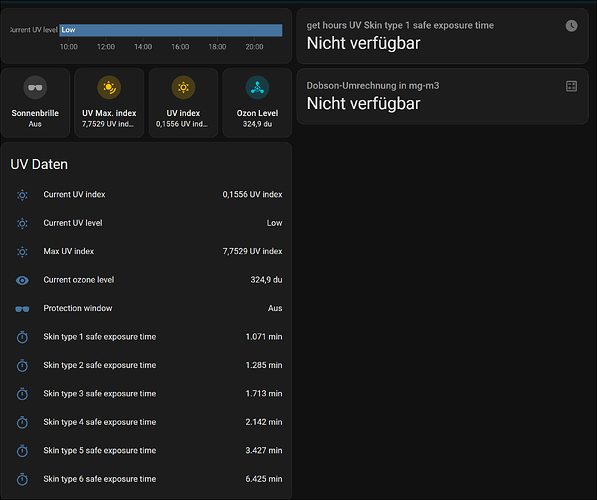597x500 pixels.
Task: Click the '3.427 min' value
Action: (264, 450)
